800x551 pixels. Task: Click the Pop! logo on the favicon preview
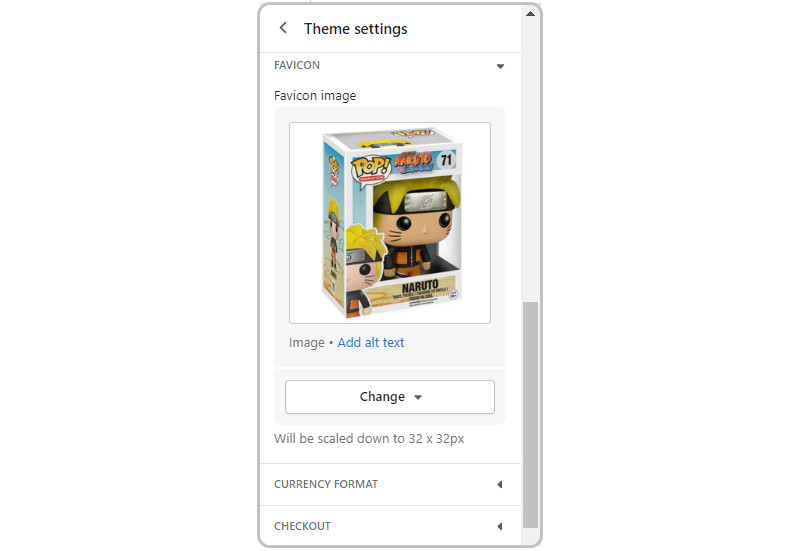pyautogui.click(x=371, y=170)
